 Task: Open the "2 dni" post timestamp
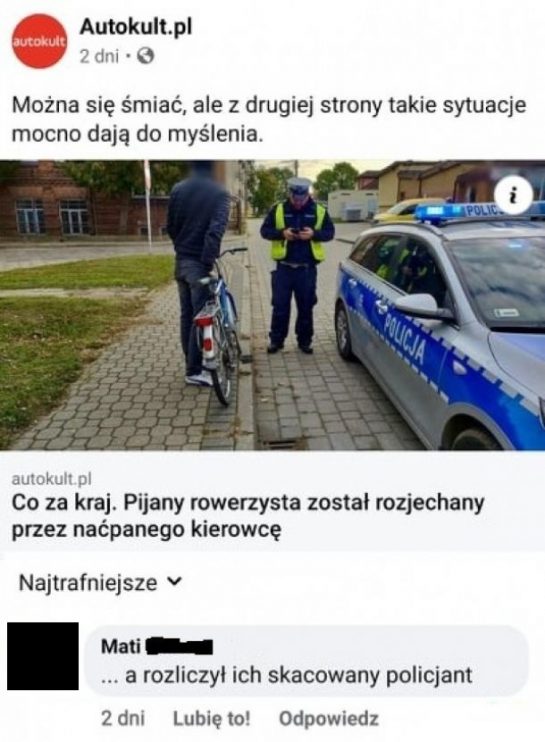tap(99, 57)
